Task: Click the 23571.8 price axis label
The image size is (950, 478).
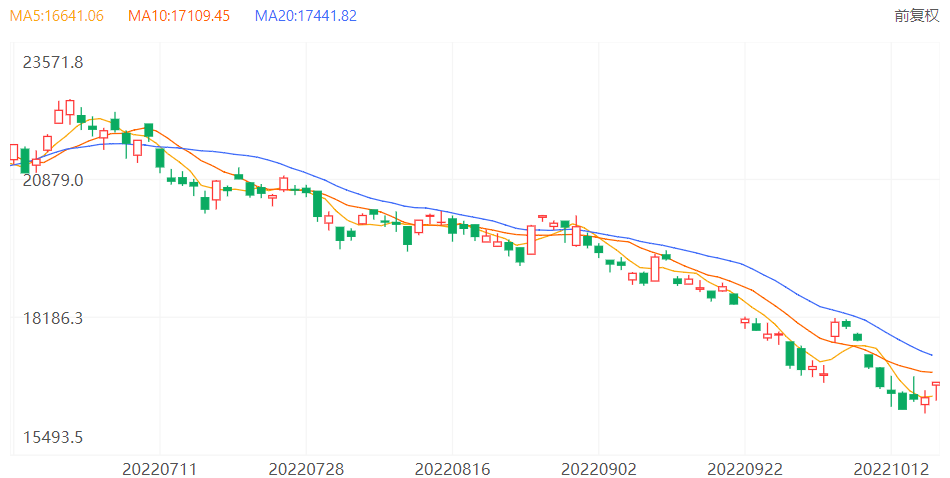Action: coord(53,62)
